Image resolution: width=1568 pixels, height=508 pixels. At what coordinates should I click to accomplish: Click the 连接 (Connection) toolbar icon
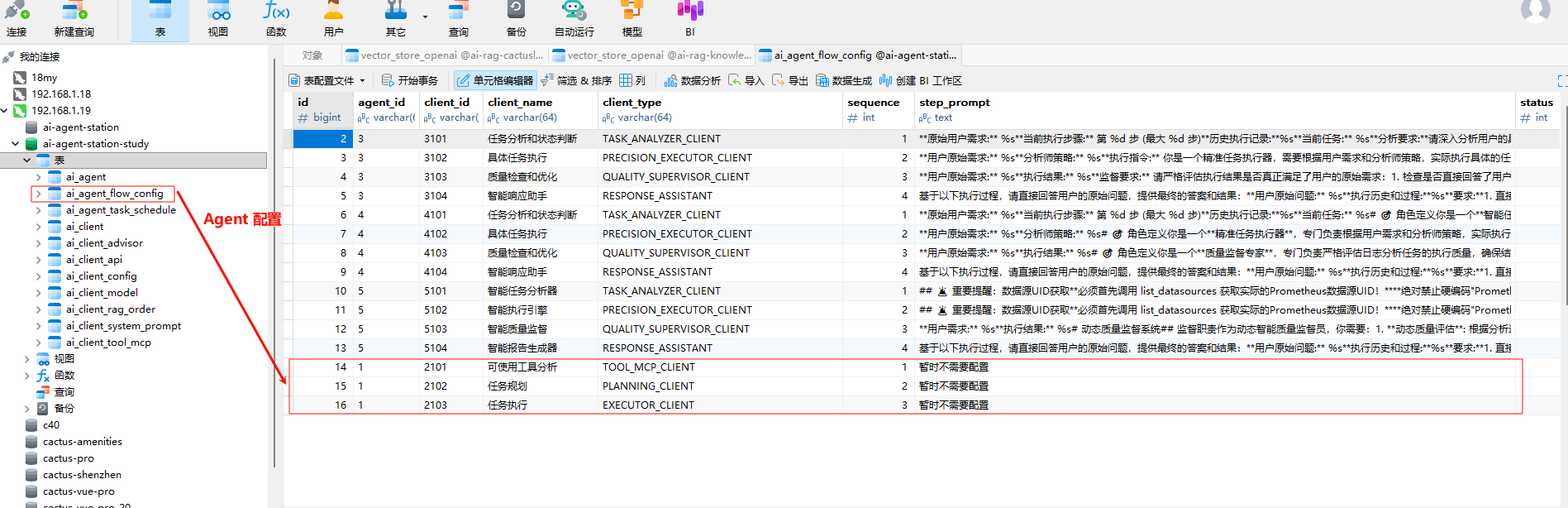click(17, 20)
